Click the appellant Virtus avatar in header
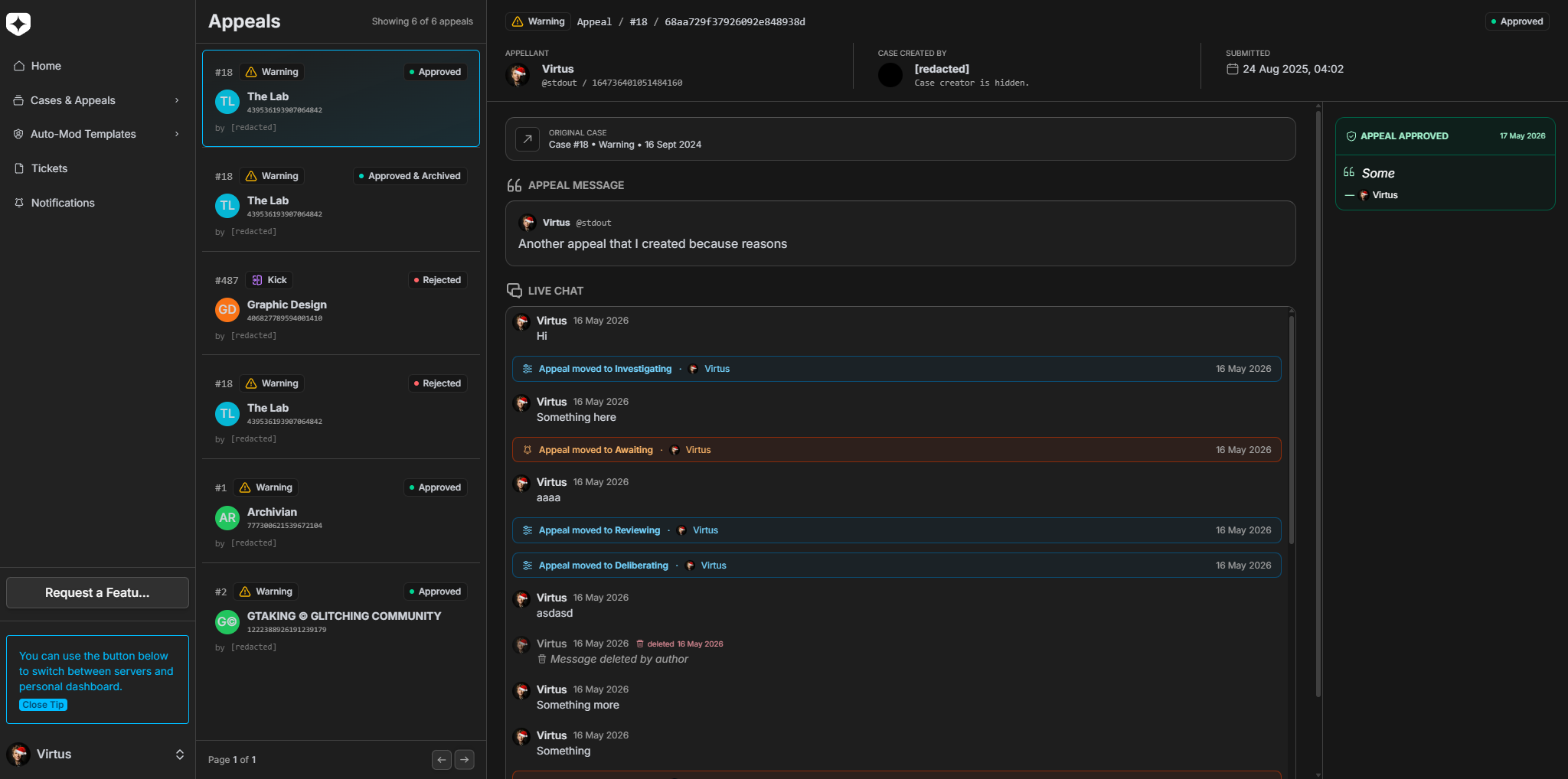This screenshot has width=1568, height=779. point(518,75)
